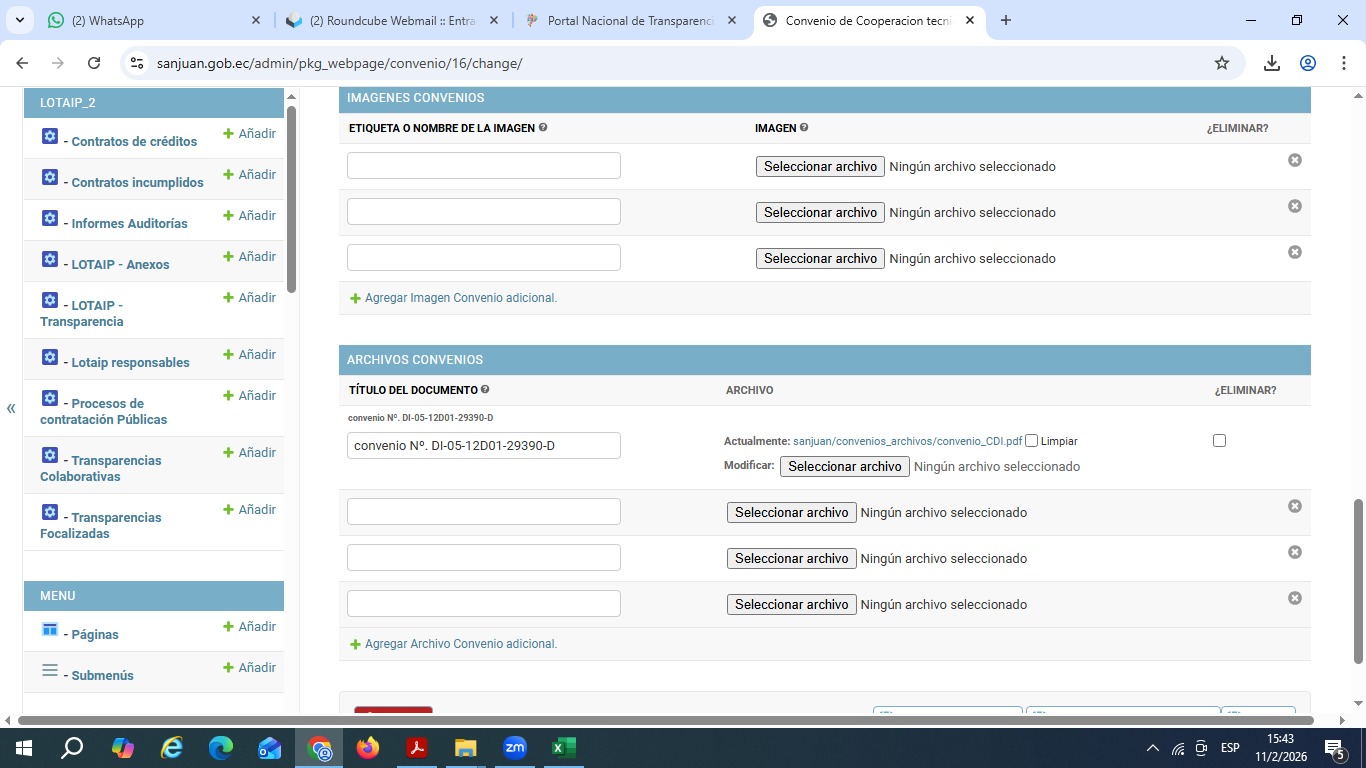This screenshot has height=768, width=1366.
Task: Bookmark this page with the star icon
Action: (x=1221, y=63)
